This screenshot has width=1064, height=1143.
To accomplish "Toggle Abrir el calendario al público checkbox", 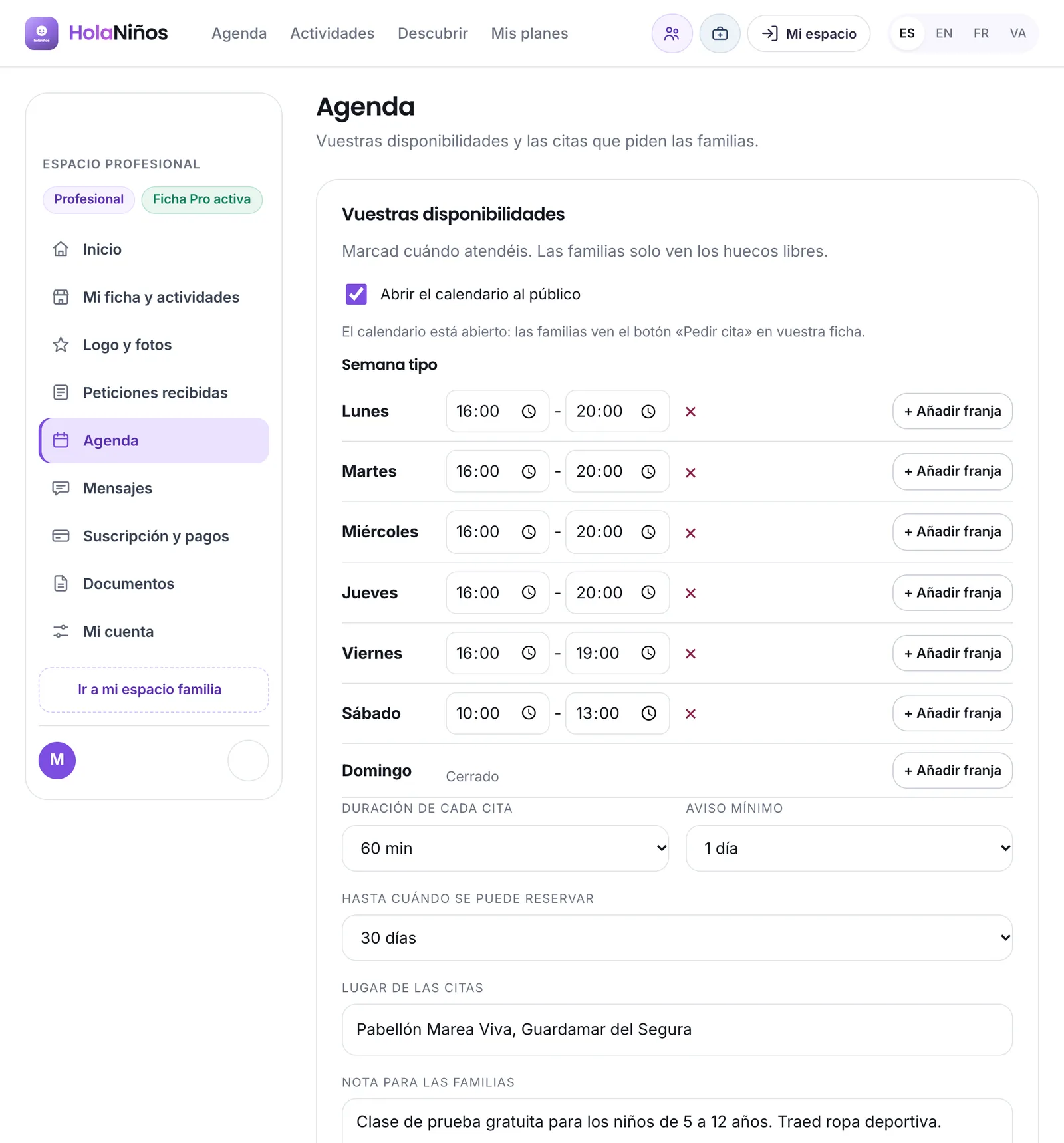I will click(x=356, y=294).
